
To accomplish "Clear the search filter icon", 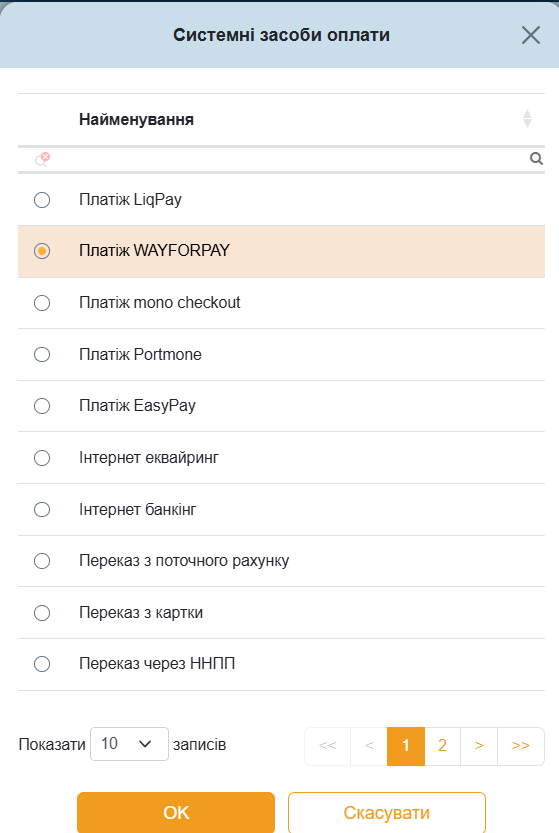I will pos(42,159).
